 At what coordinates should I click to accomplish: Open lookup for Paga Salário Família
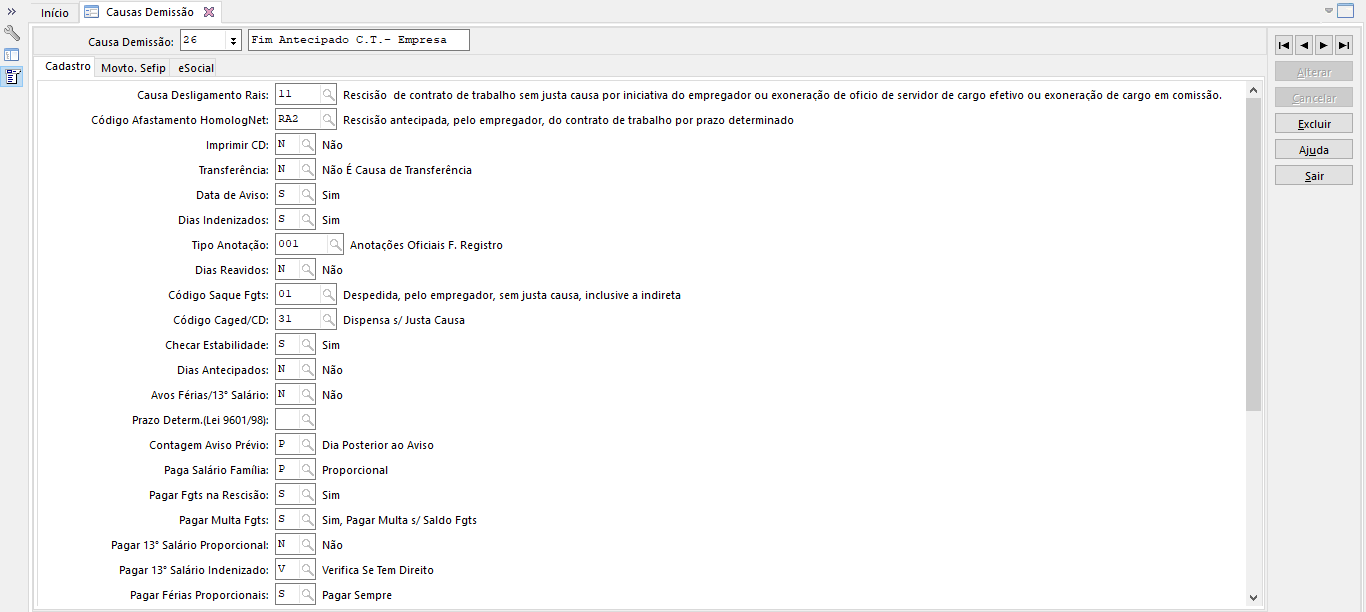pos(307,470)
